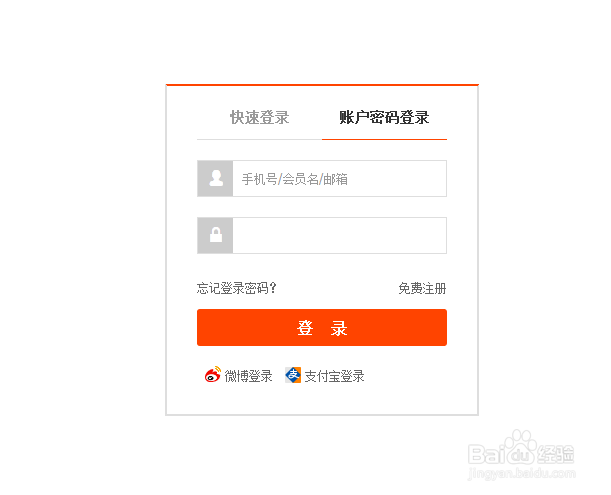The width and height of the screenshot is (611, 495).
Task: Click the user silhouette icon beside username field
Action: coord(216,178)
